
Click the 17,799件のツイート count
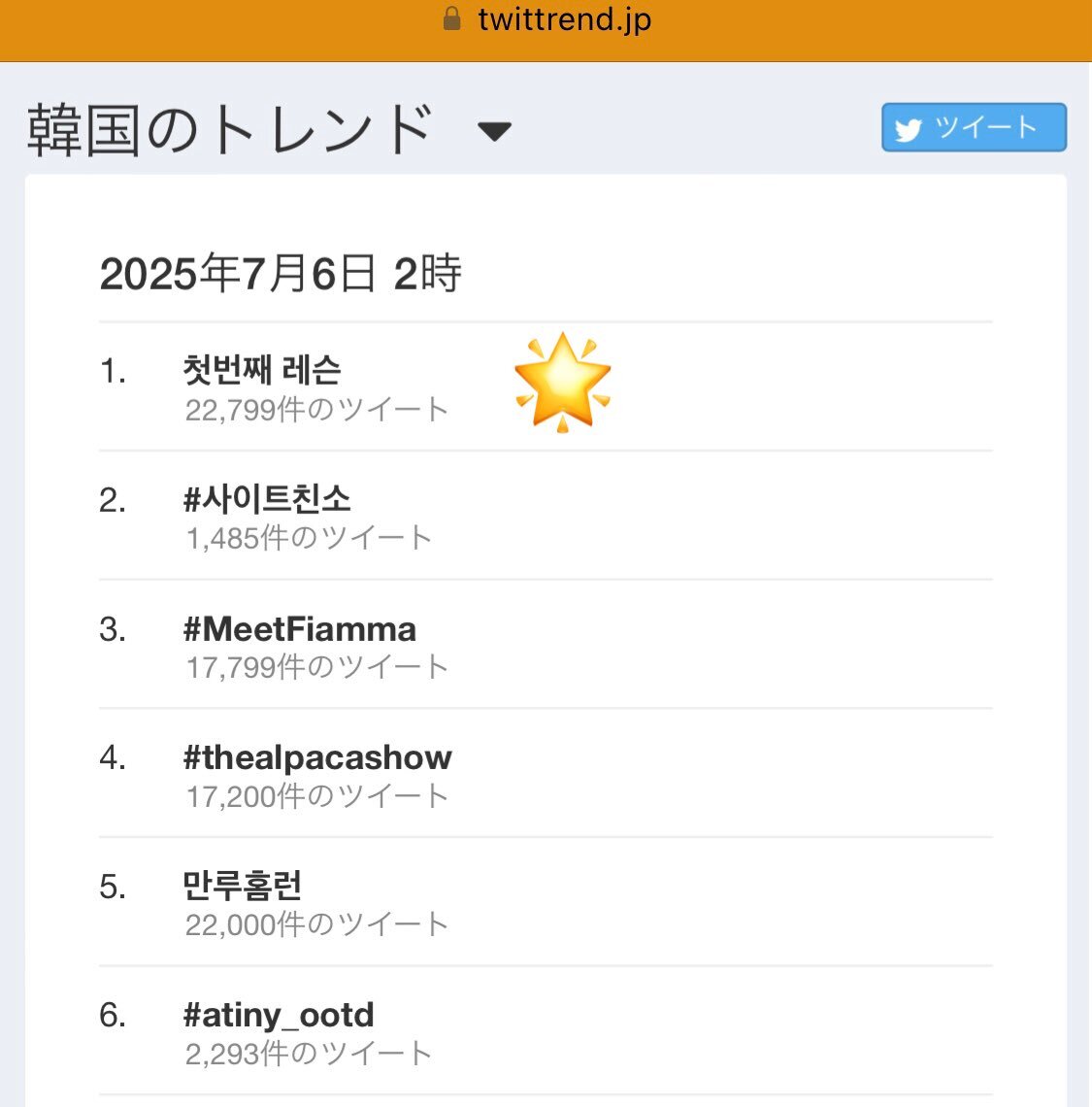pos(316,667)
